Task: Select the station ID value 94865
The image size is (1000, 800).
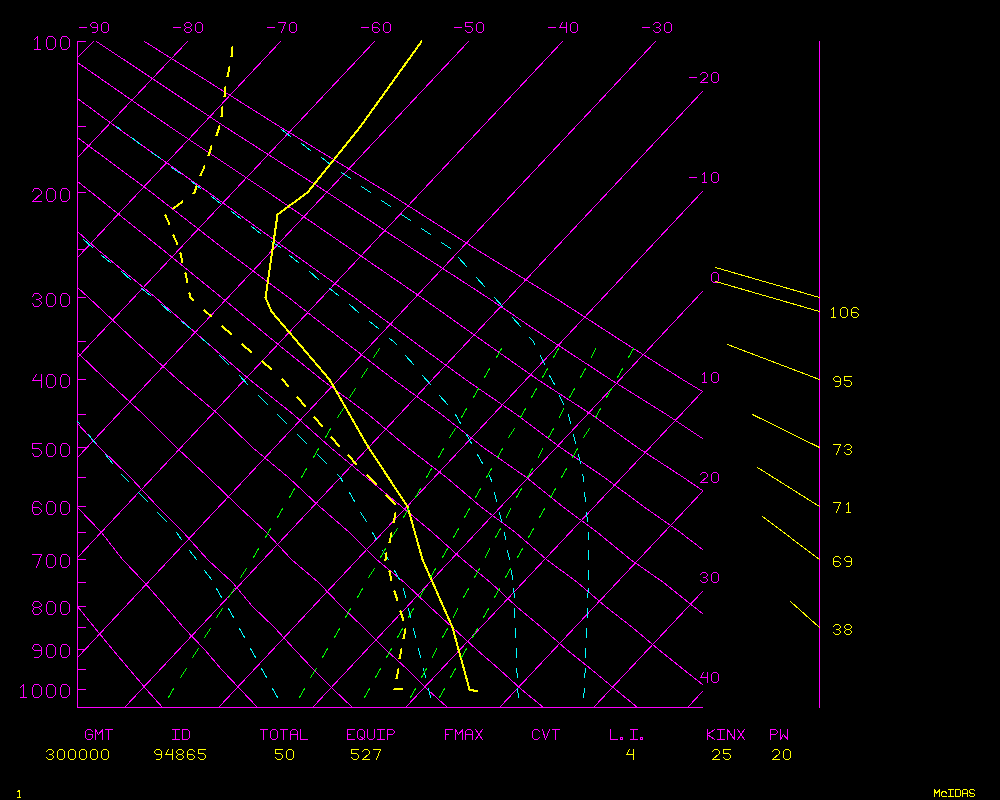Action: click(x=180, y=755)
